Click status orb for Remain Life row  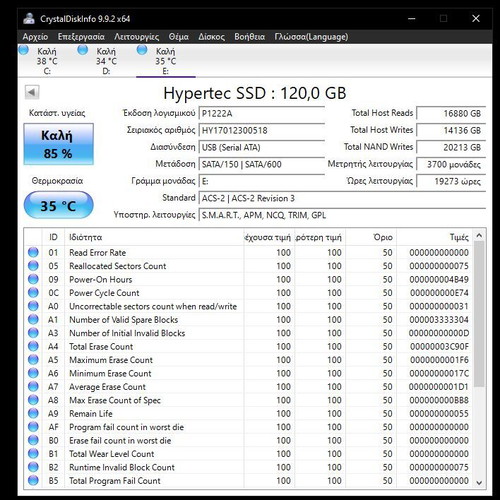33,413
